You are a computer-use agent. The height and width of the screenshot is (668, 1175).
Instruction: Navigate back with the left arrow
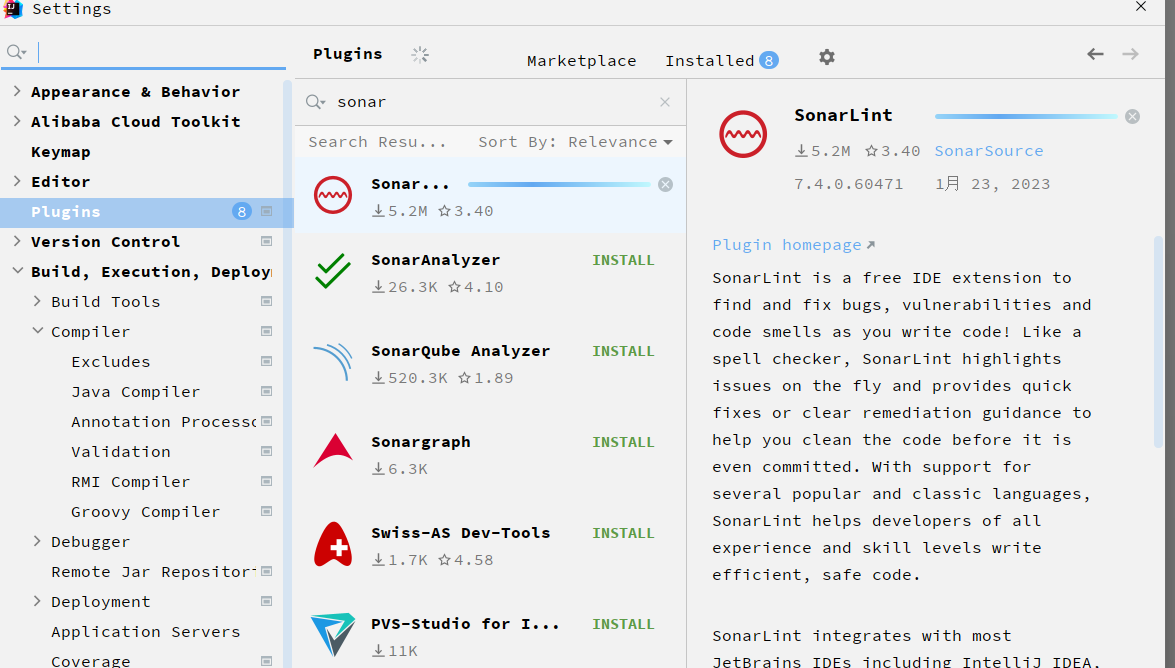(1096, 54)
